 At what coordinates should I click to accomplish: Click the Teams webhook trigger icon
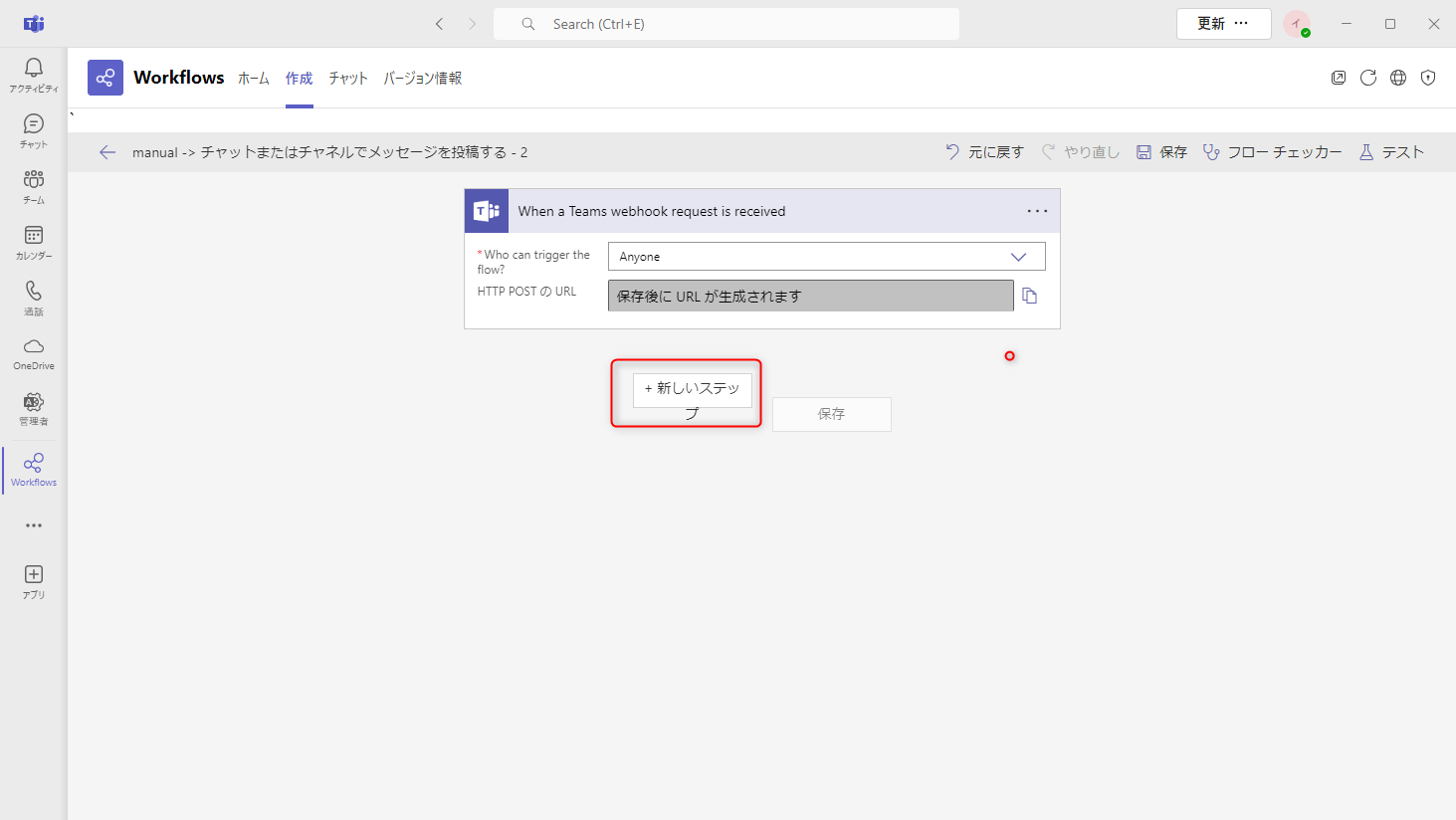[x=487, y=211]
